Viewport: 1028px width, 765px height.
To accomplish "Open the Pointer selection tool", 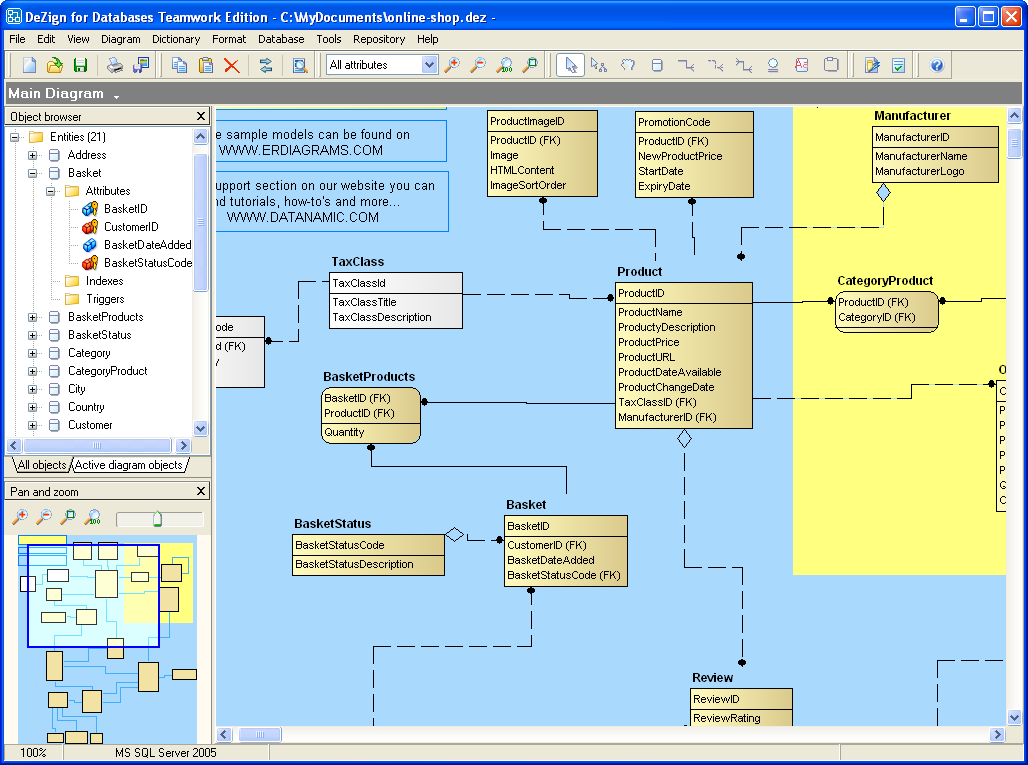I will (570, 65).
